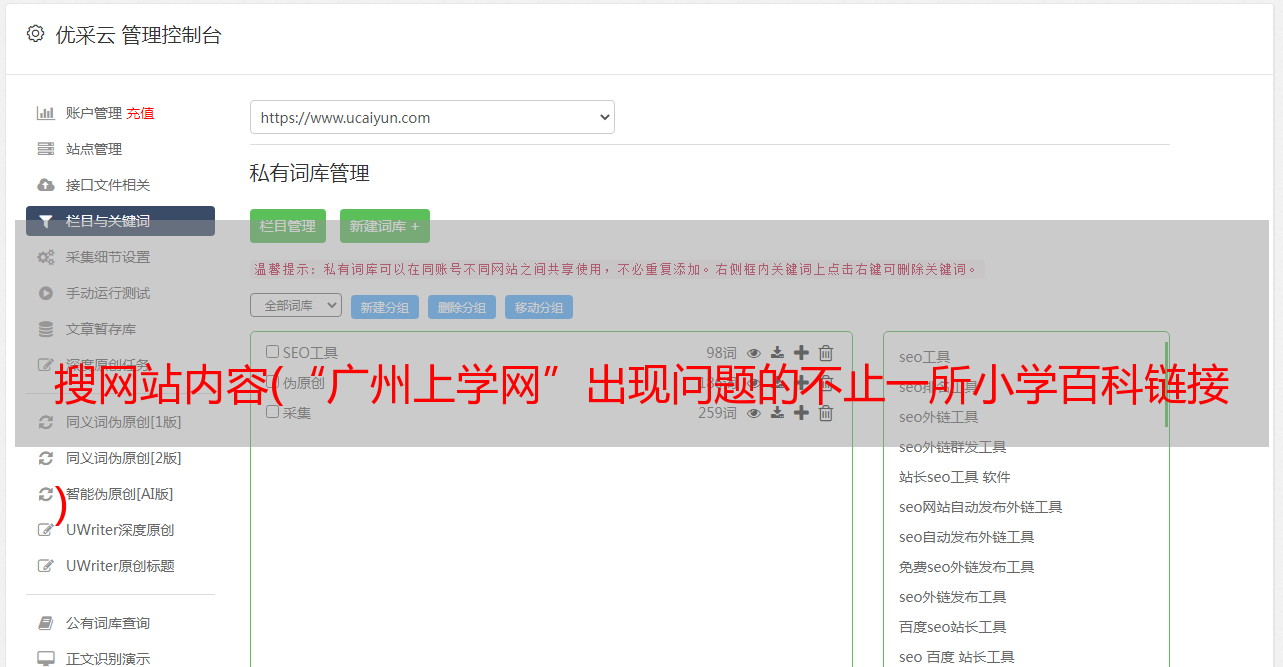This screenshot has height=667, width=1283.
Task: Open the https://www.ucaiyun.com site dropdown
Action: point(432,117)
